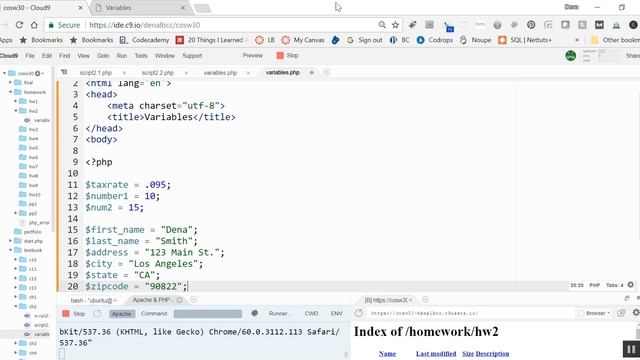Expand the hw1 folder
The height and width of the screenshot is (360, 640).
click(x=16, y=101)
